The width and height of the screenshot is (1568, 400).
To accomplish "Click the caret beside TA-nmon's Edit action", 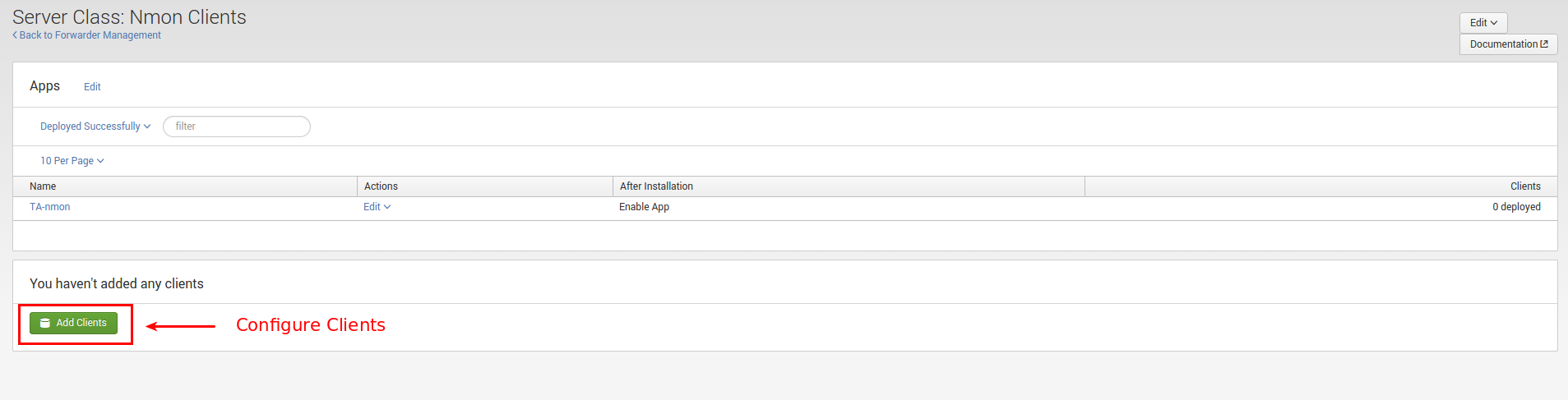I will [387, 207].
